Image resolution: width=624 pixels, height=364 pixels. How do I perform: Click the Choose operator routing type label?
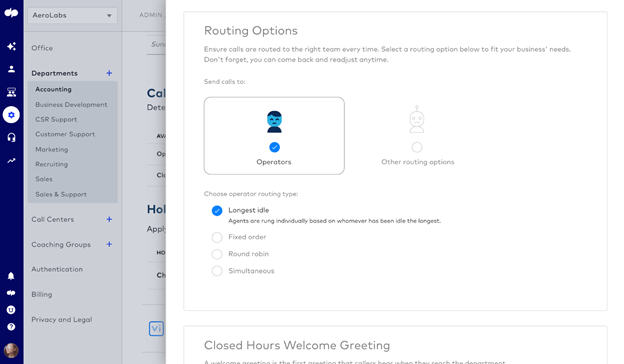(x=251, y=194)
